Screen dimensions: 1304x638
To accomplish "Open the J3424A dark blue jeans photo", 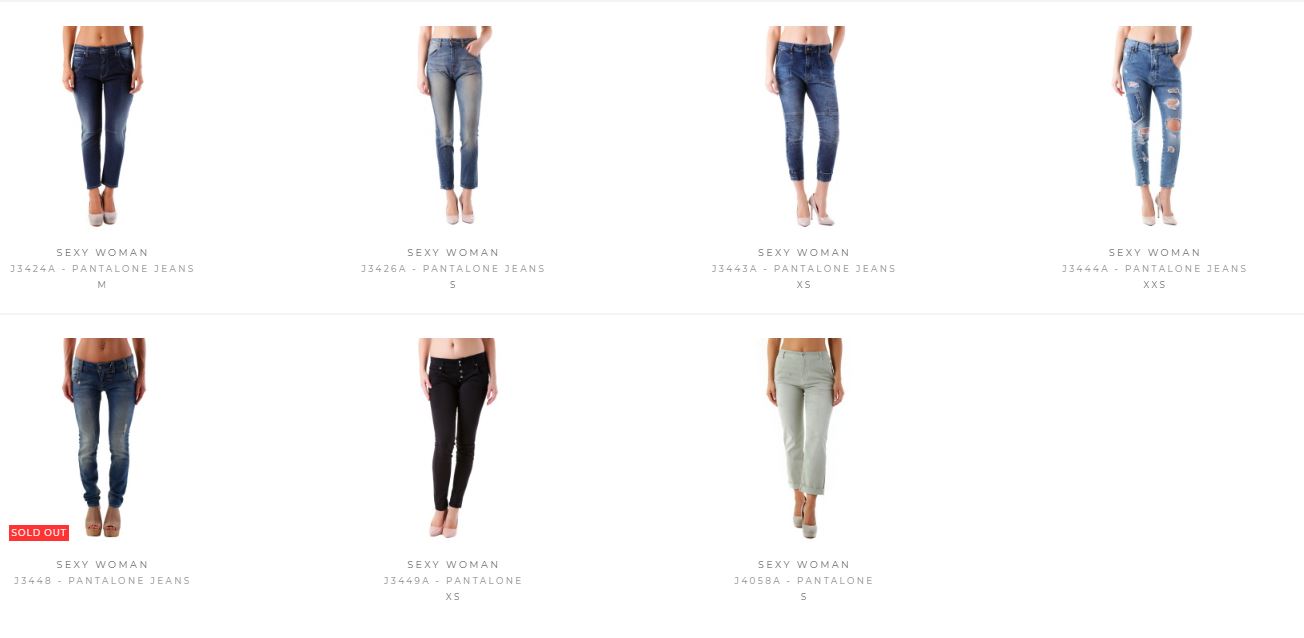I will point(102,126).
